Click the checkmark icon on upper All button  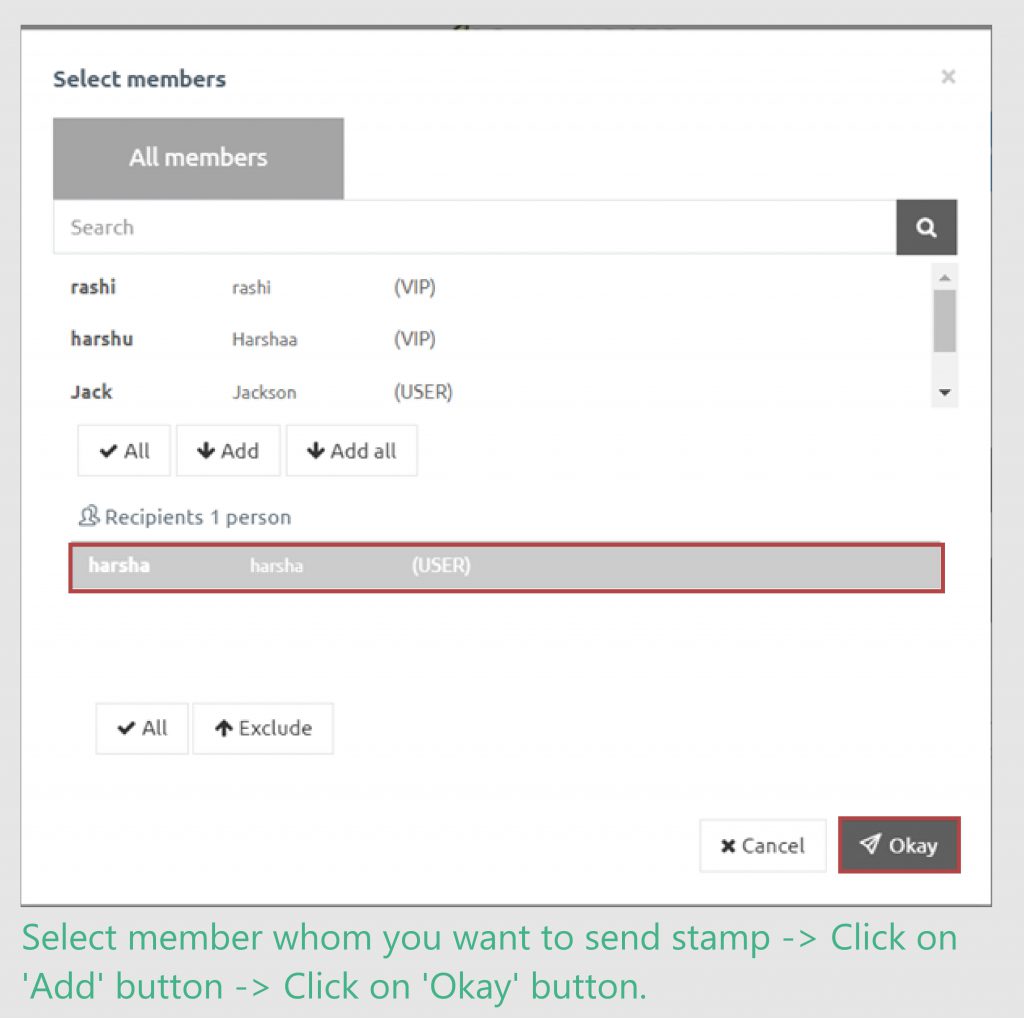(108, 450)
